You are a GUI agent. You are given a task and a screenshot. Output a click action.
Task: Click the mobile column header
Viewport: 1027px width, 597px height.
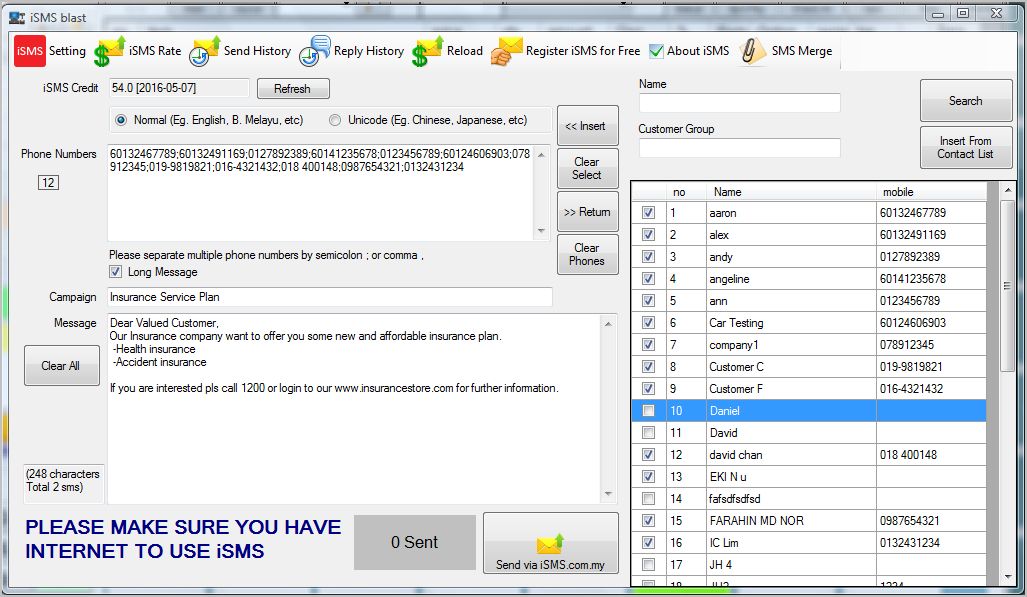[931, 192]
